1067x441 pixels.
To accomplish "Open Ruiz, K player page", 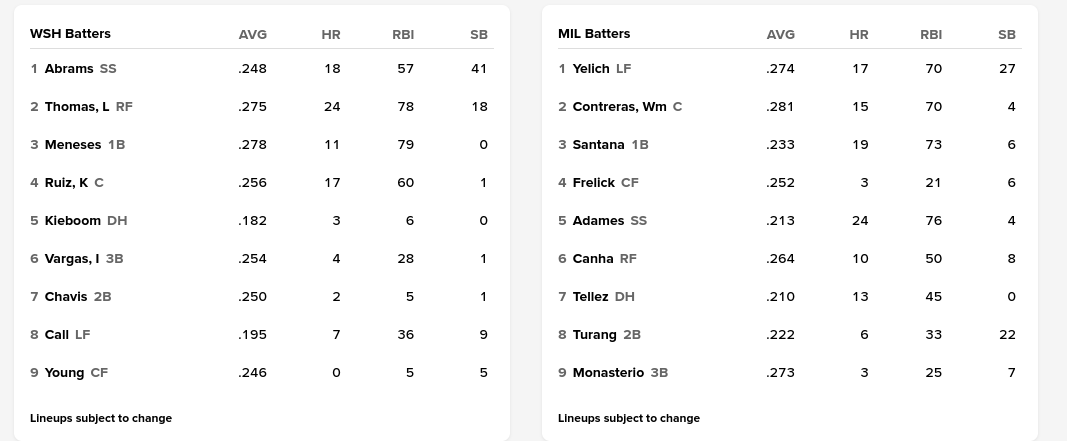I will tap(66, 183).
